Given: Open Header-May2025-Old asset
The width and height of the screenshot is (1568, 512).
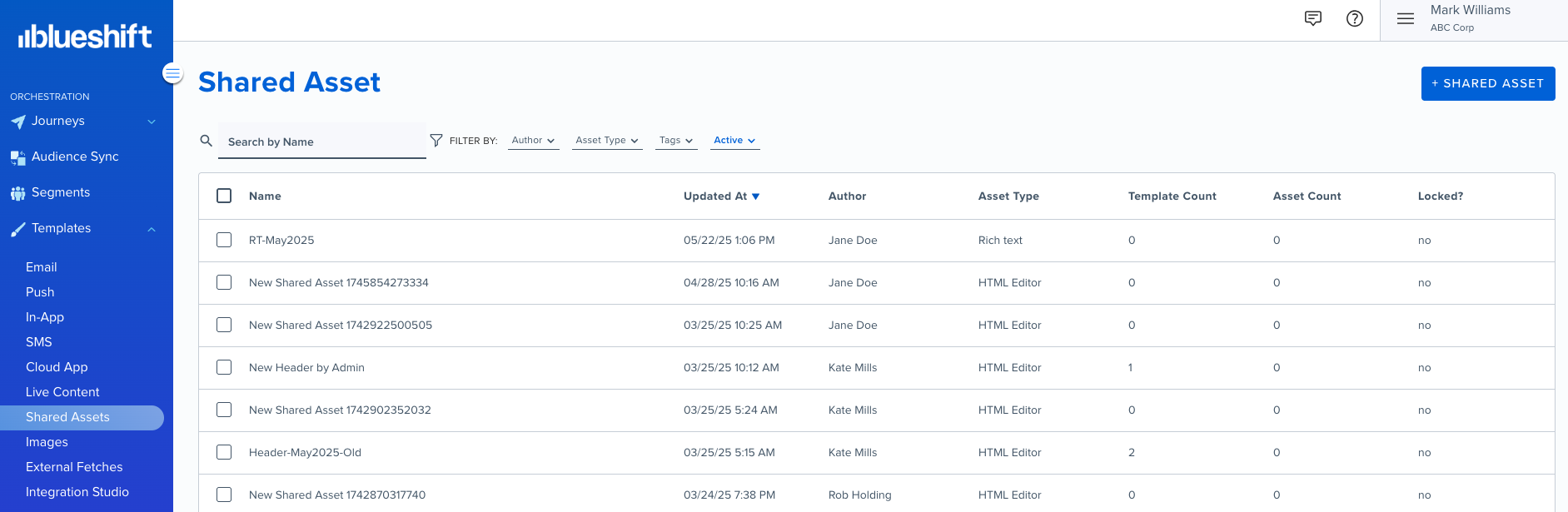Looking at the screenshot, I should pyautogui.click(x=305, y=452).
